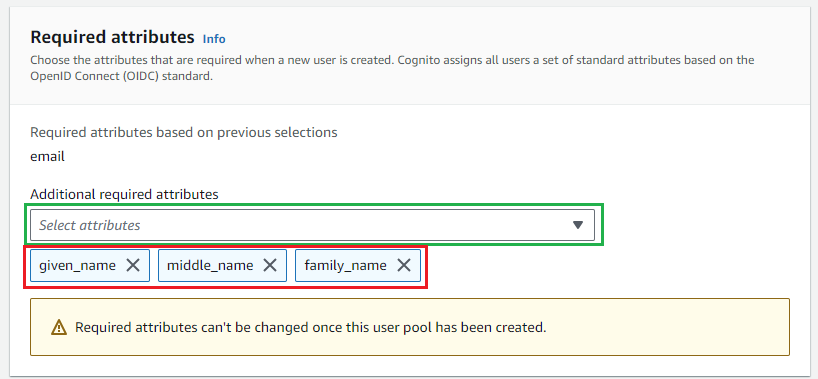Viewport: 818px width, 379px height.
Task: Click 'Required attributes based on previous selections' label
Action: pos(184,133)
